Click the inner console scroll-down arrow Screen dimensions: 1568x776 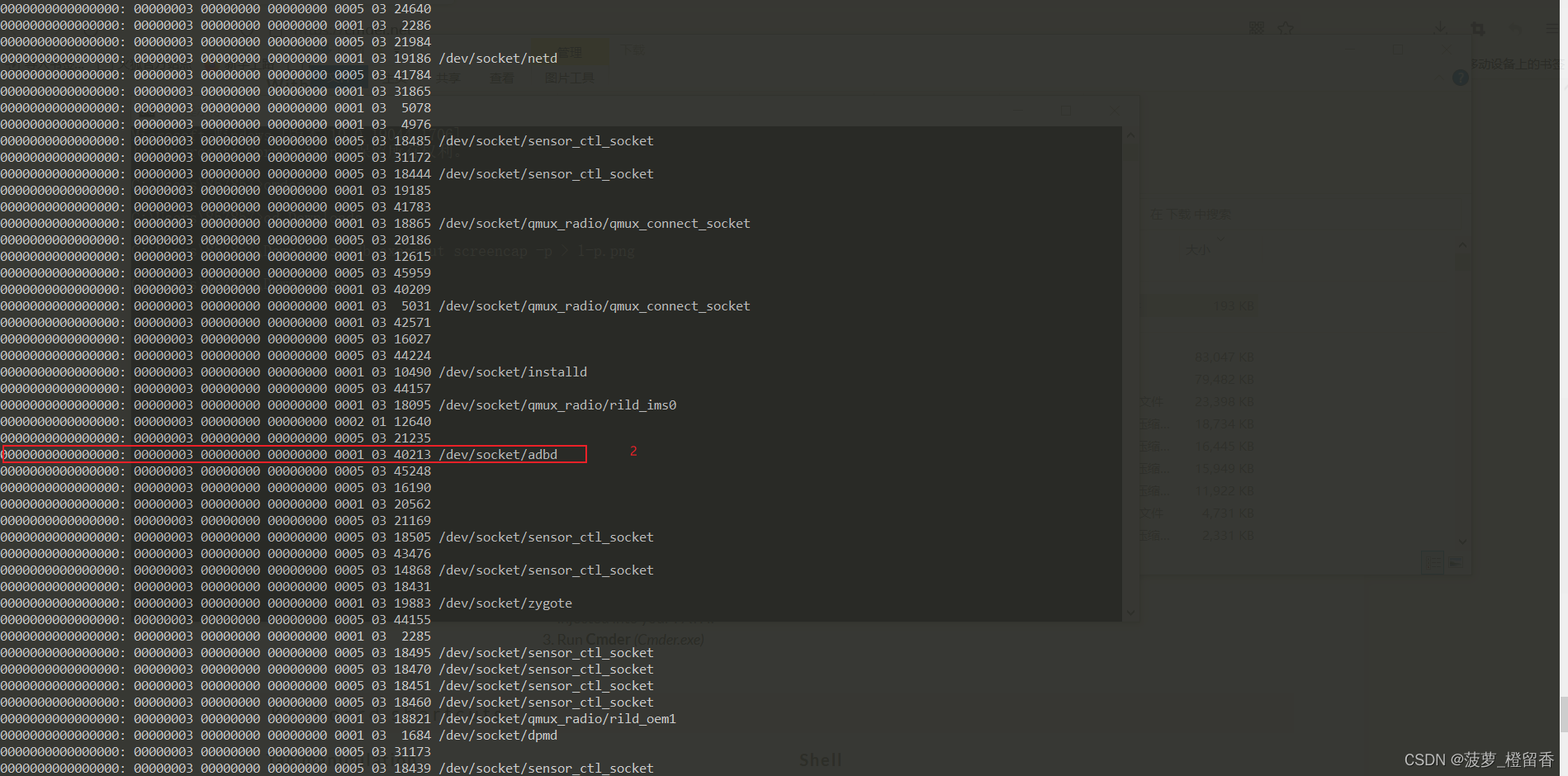click(1131, 613)
